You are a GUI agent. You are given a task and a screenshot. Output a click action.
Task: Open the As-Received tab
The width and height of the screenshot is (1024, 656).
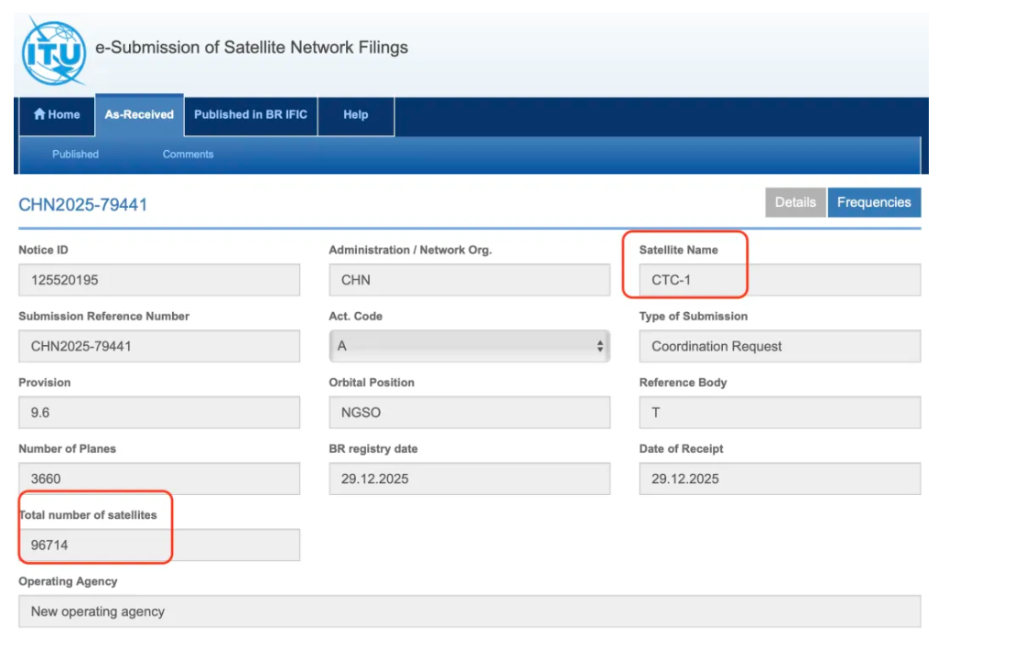tap(139, 115)
